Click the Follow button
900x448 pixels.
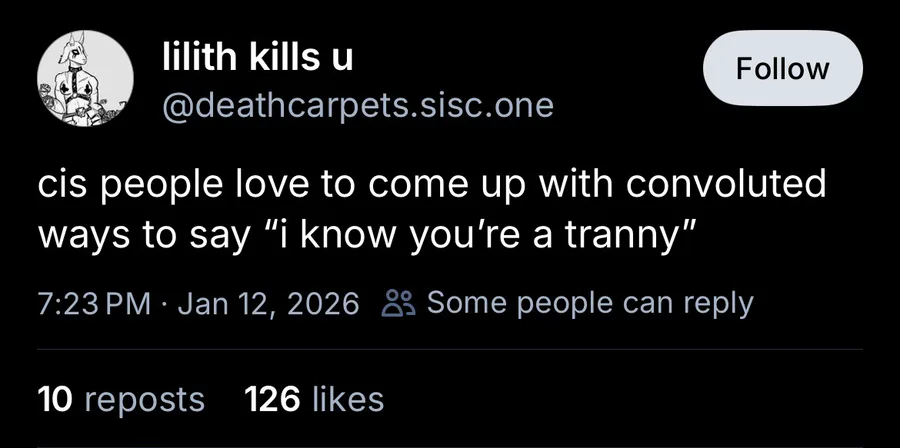[x=782, y=69]
